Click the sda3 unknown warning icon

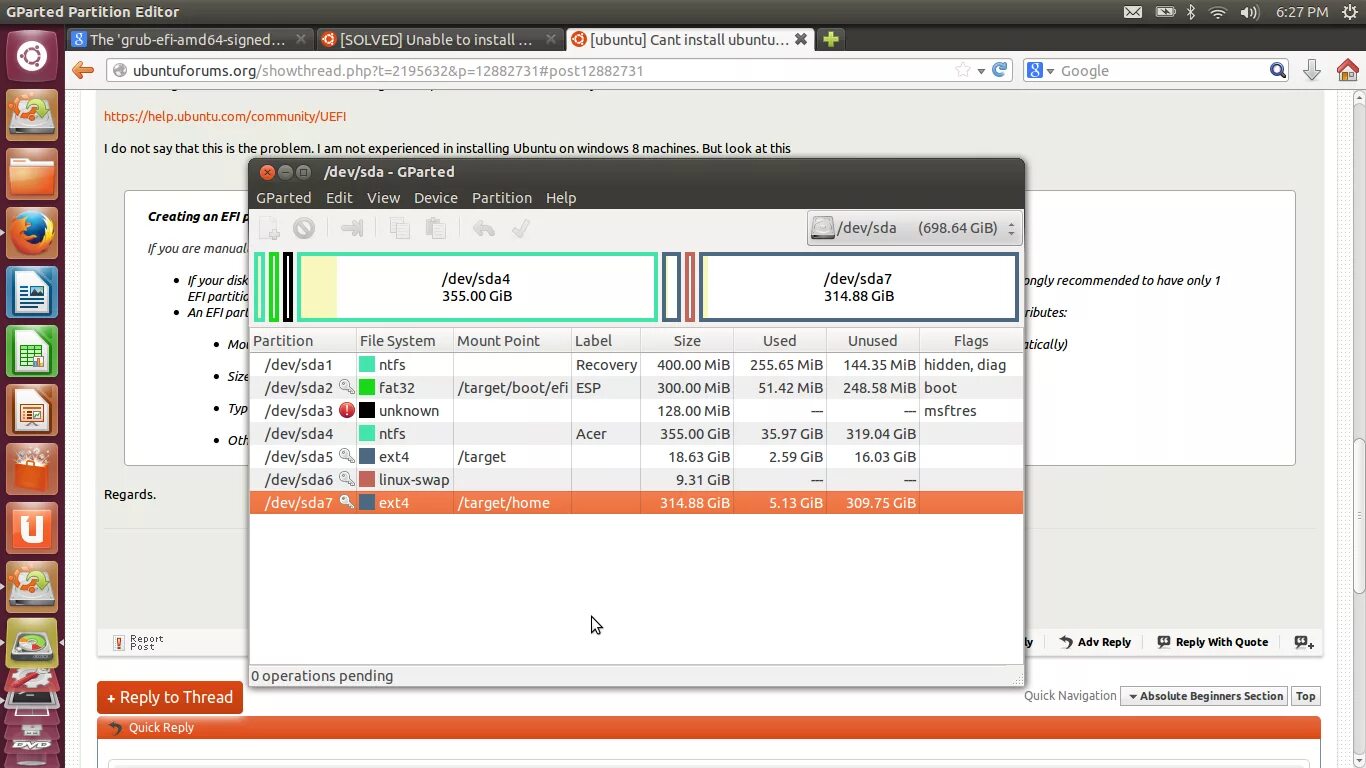pyautogui.click(x=347, y=410)
